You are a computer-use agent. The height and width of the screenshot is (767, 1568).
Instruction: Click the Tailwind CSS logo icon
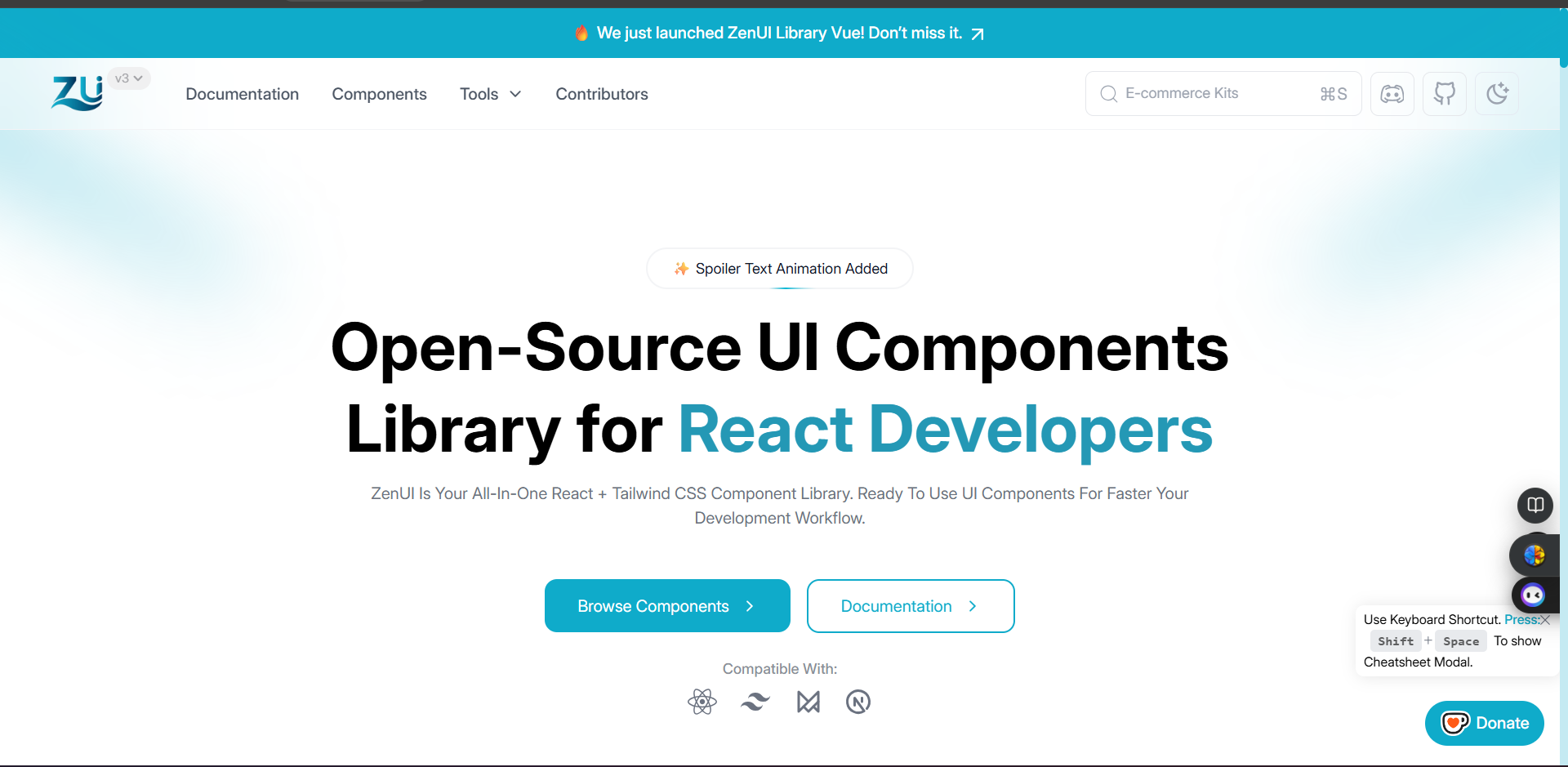pyautogui.click(x=755, y=702)
